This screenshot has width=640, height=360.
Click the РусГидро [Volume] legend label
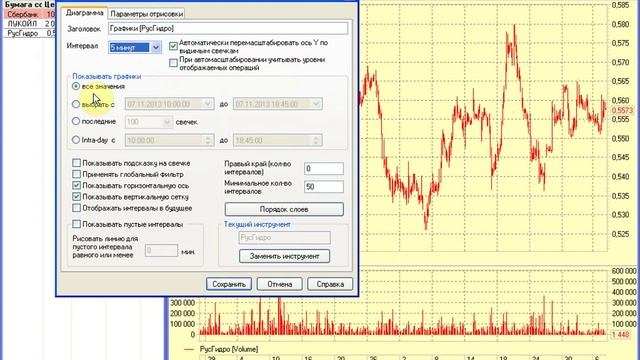229,349
